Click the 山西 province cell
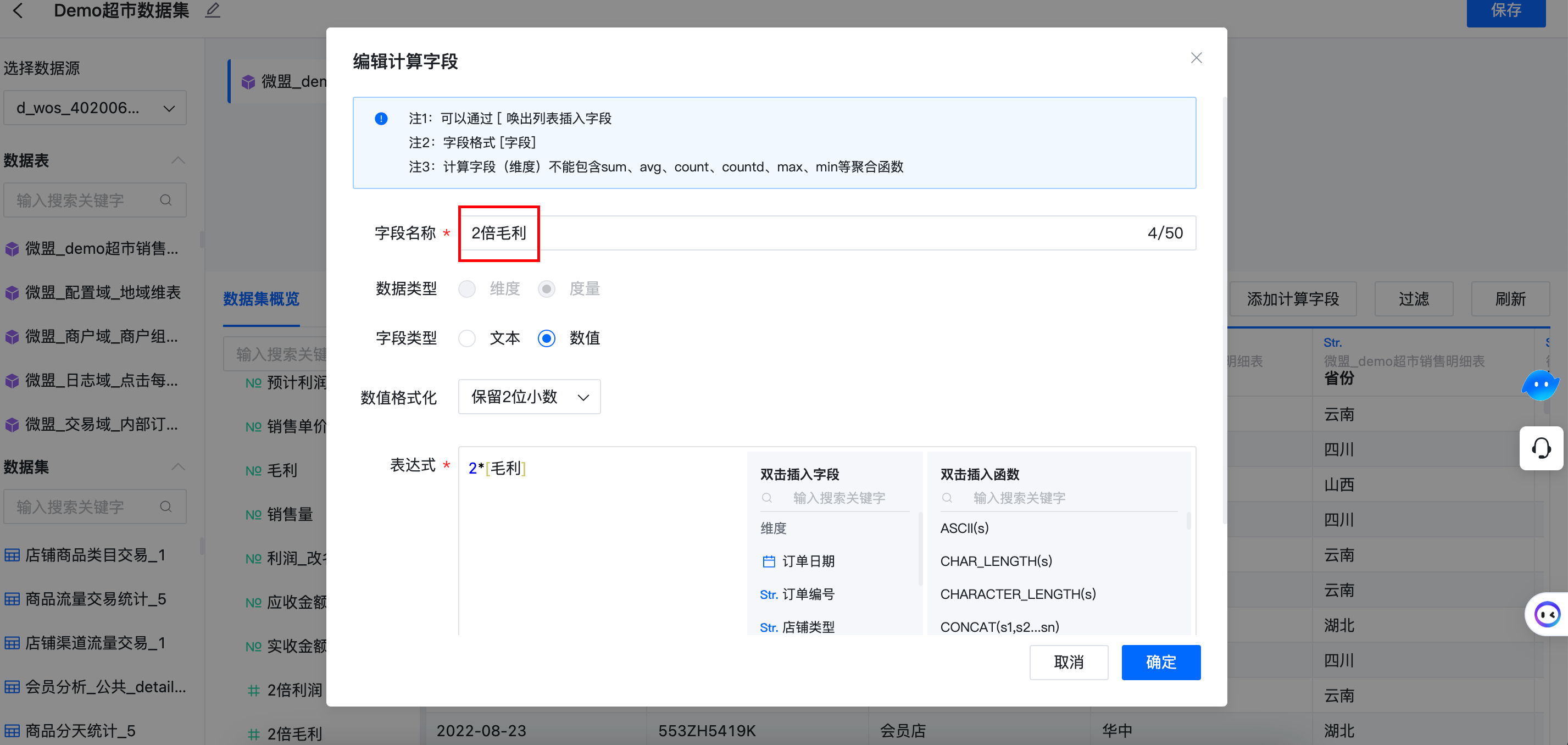The height and width of the screenshot is (745, 1568). click(1338, 485)
